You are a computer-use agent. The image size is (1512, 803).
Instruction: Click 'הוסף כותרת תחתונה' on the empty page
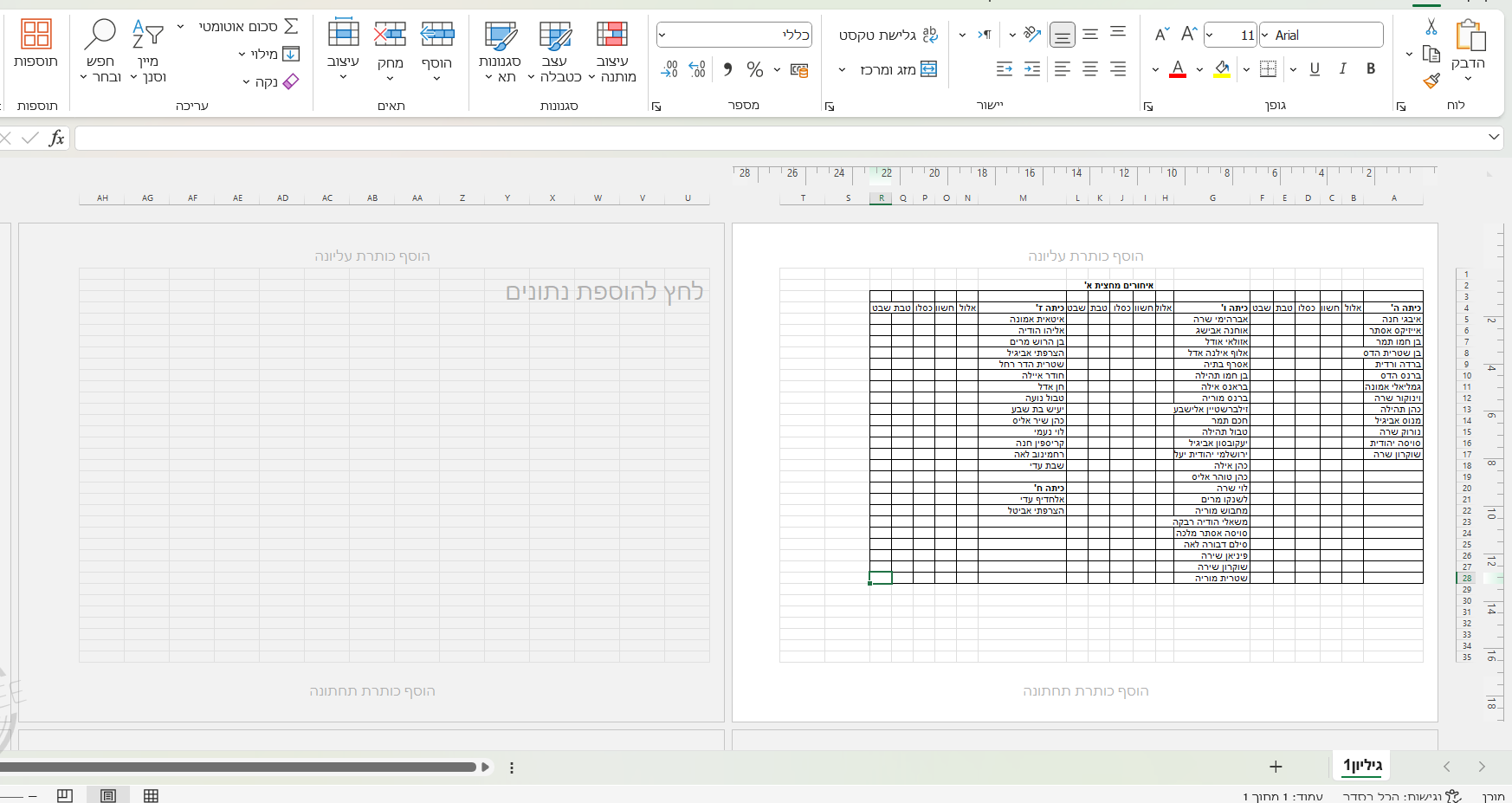372,691
